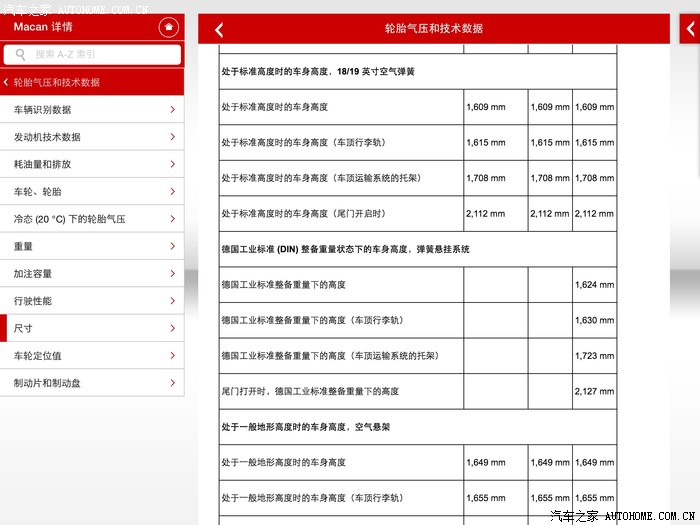Click the Macan 详情 title text
This screenshot has height=525, width=700.
(43, 27)
